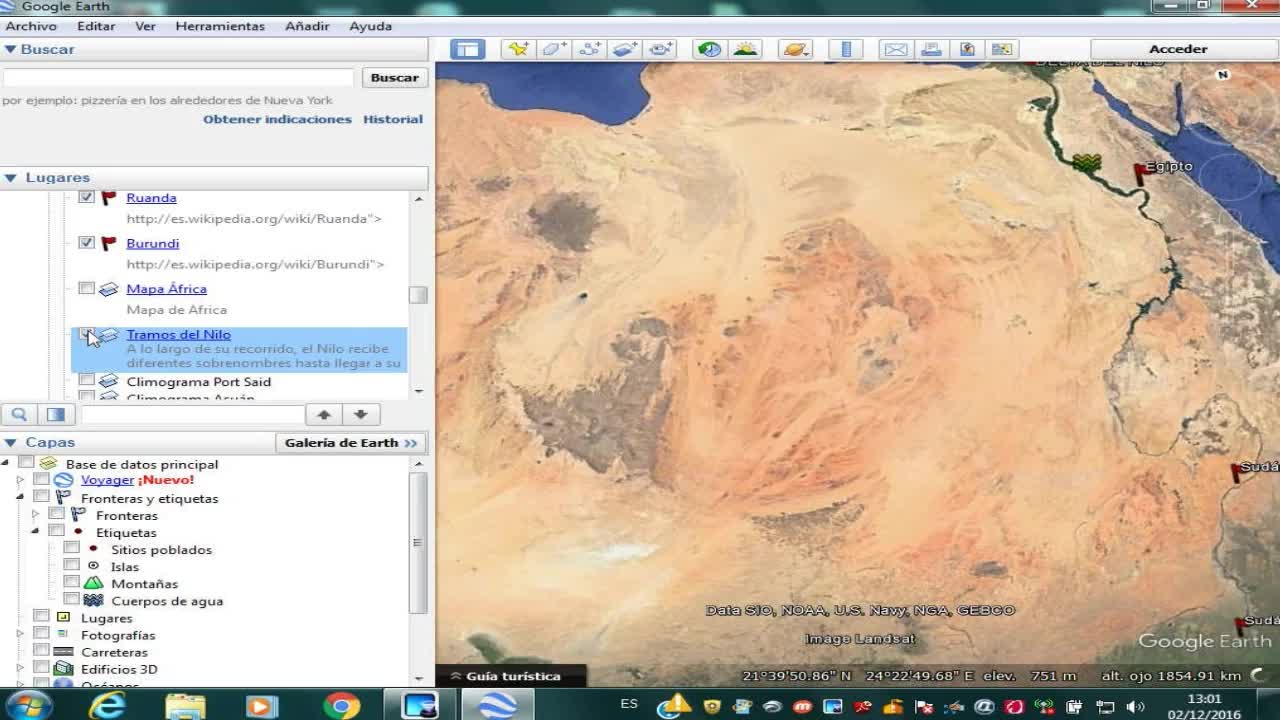Screen dimensions: 1280x720
Task: Click the Montañas green mountain icon
Action: [x=93, y=583]
